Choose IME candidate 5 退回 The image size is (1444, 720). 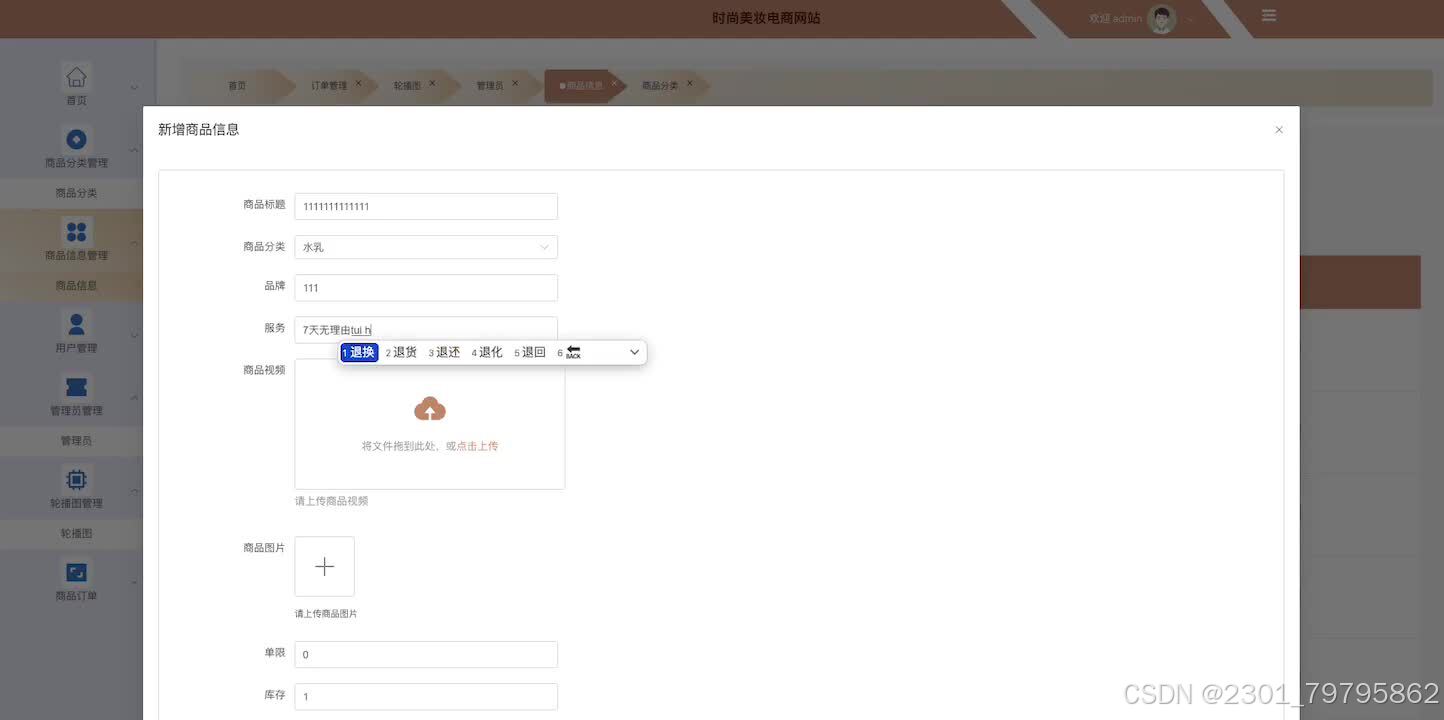[x=530, y=352]
